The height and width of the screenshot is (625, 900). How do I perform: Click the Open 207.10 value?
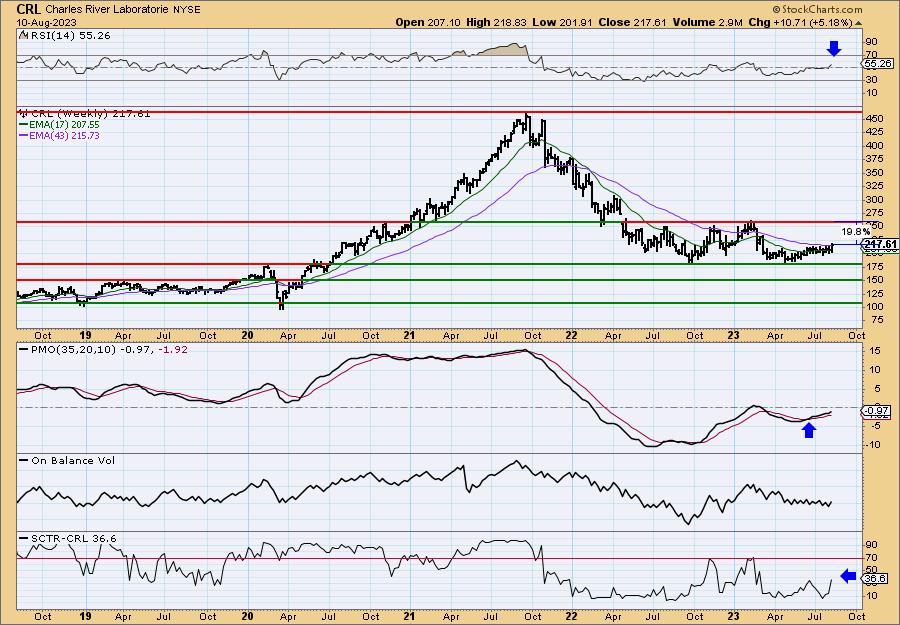[426, 22]
